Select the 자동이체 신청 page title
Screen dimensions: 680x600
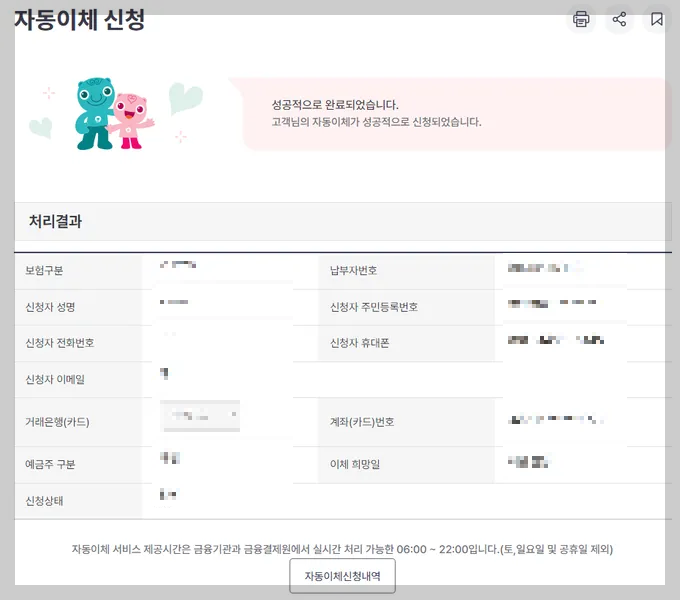pyautogui.click(x=79, y=20)
